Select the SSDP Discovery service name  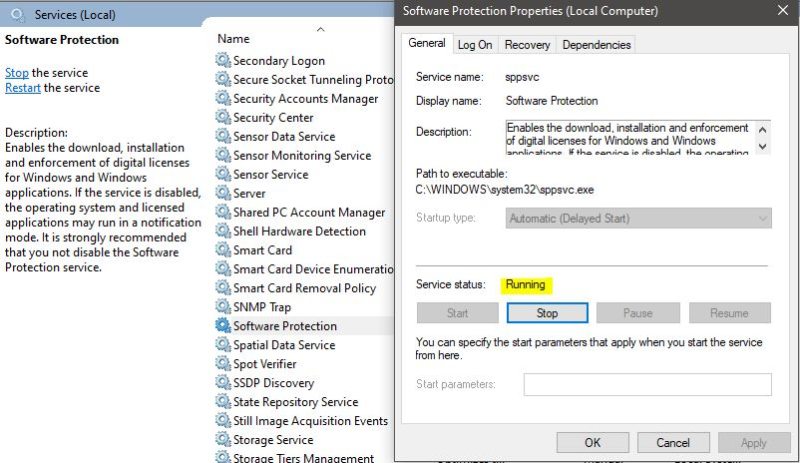tap(273, 383)
